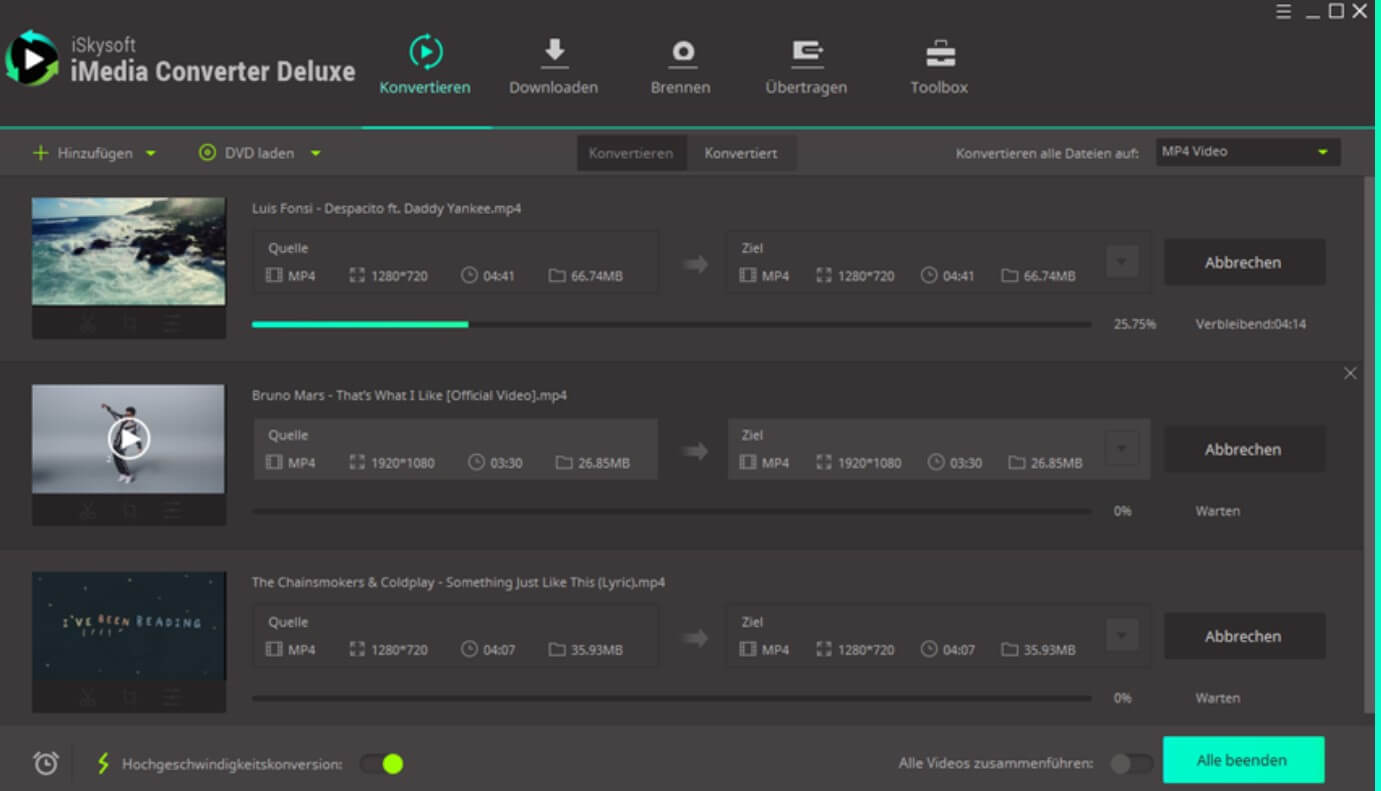Click the Verbleibend:04:14 remaining time

[1250, 324]
